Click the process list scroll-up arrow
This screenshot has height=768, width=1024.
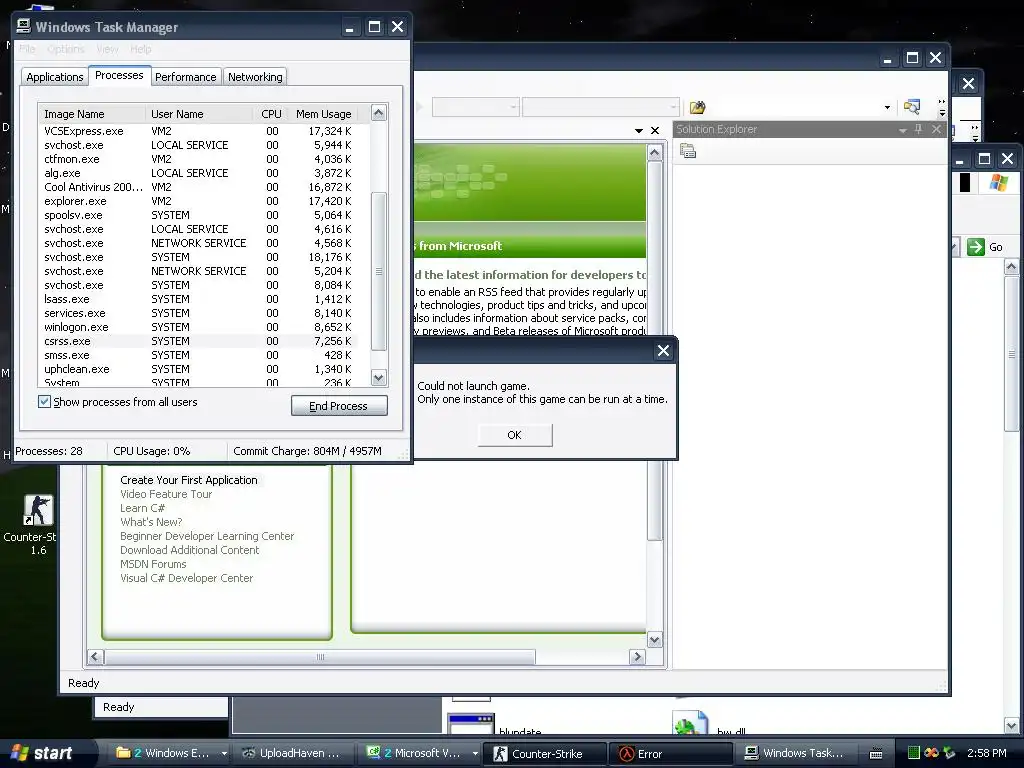[379, 113]
